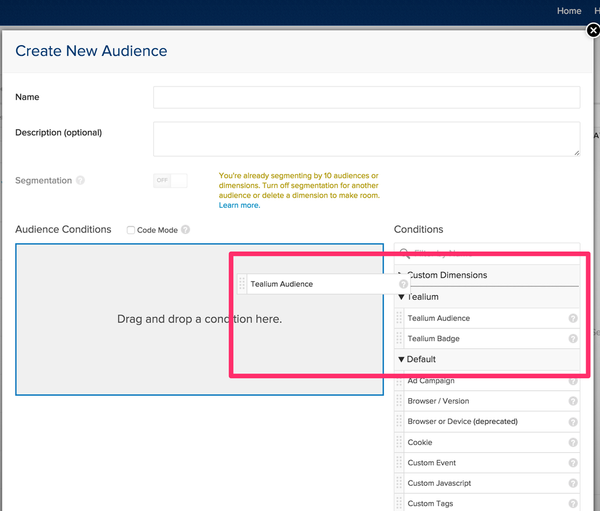Click the Name input field
The width and height of the screenshot is (600, 511).
366,97
